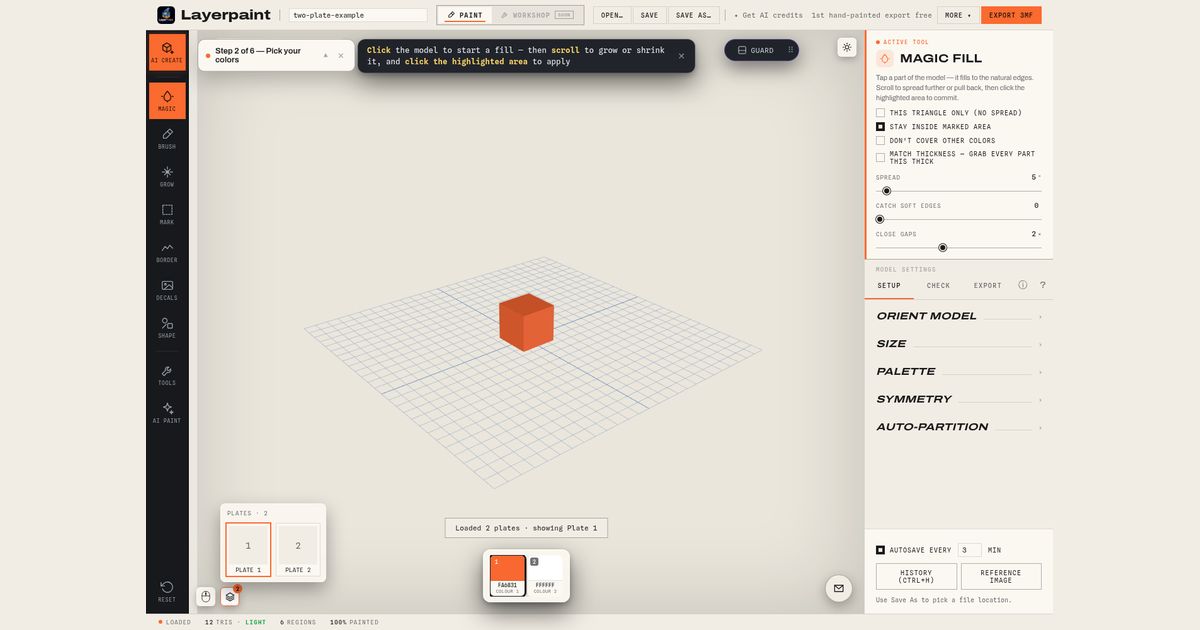Click the mouse controls icon
The width and height of the screenshot is (1200, 630).
[206, 596]
